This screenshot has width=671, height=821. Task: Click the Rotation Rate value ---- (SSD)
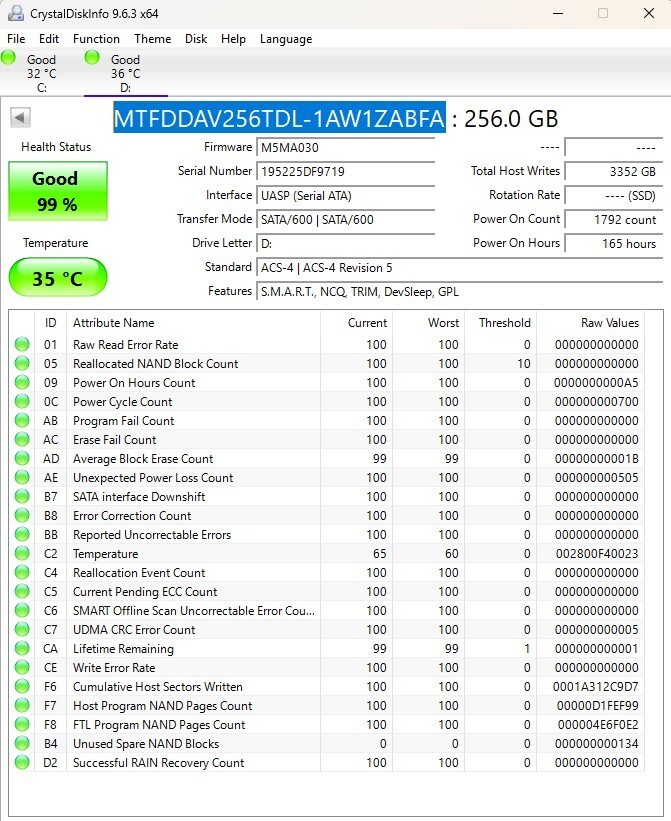click(613, 196)
